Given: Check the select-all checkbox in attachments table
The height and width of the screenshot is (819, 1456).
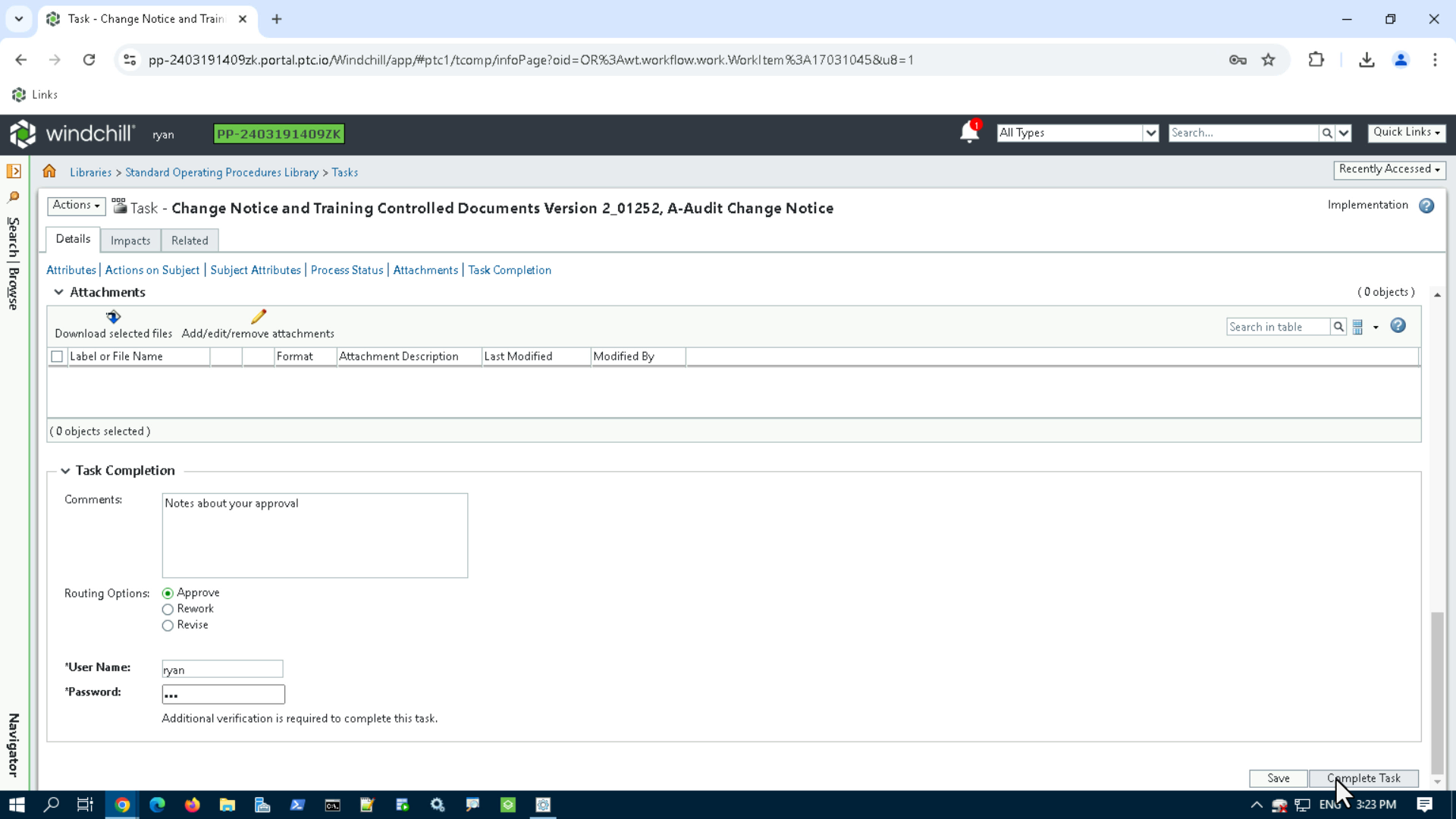Looking at the screenshot, I should click(57, 356).
